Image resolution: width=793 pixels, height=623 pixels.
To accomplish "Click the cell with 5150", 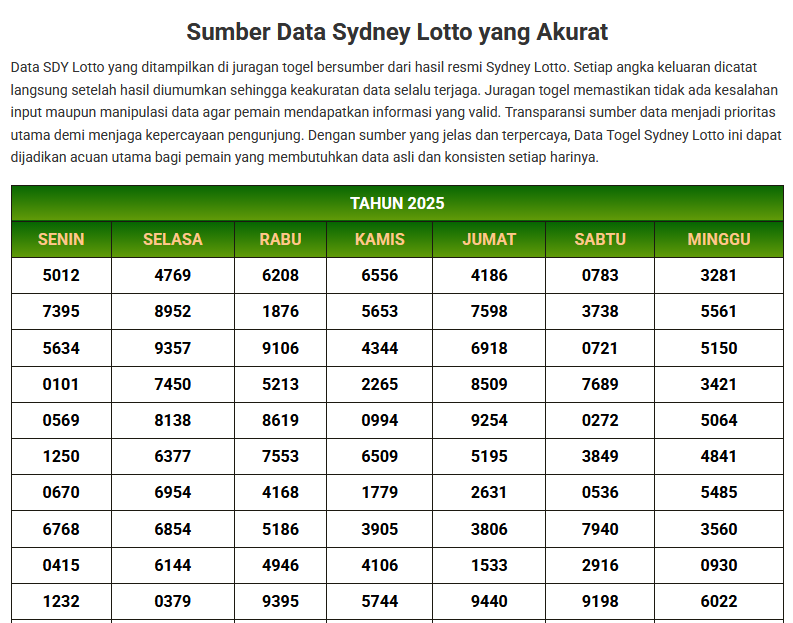I will coord(719,348).
